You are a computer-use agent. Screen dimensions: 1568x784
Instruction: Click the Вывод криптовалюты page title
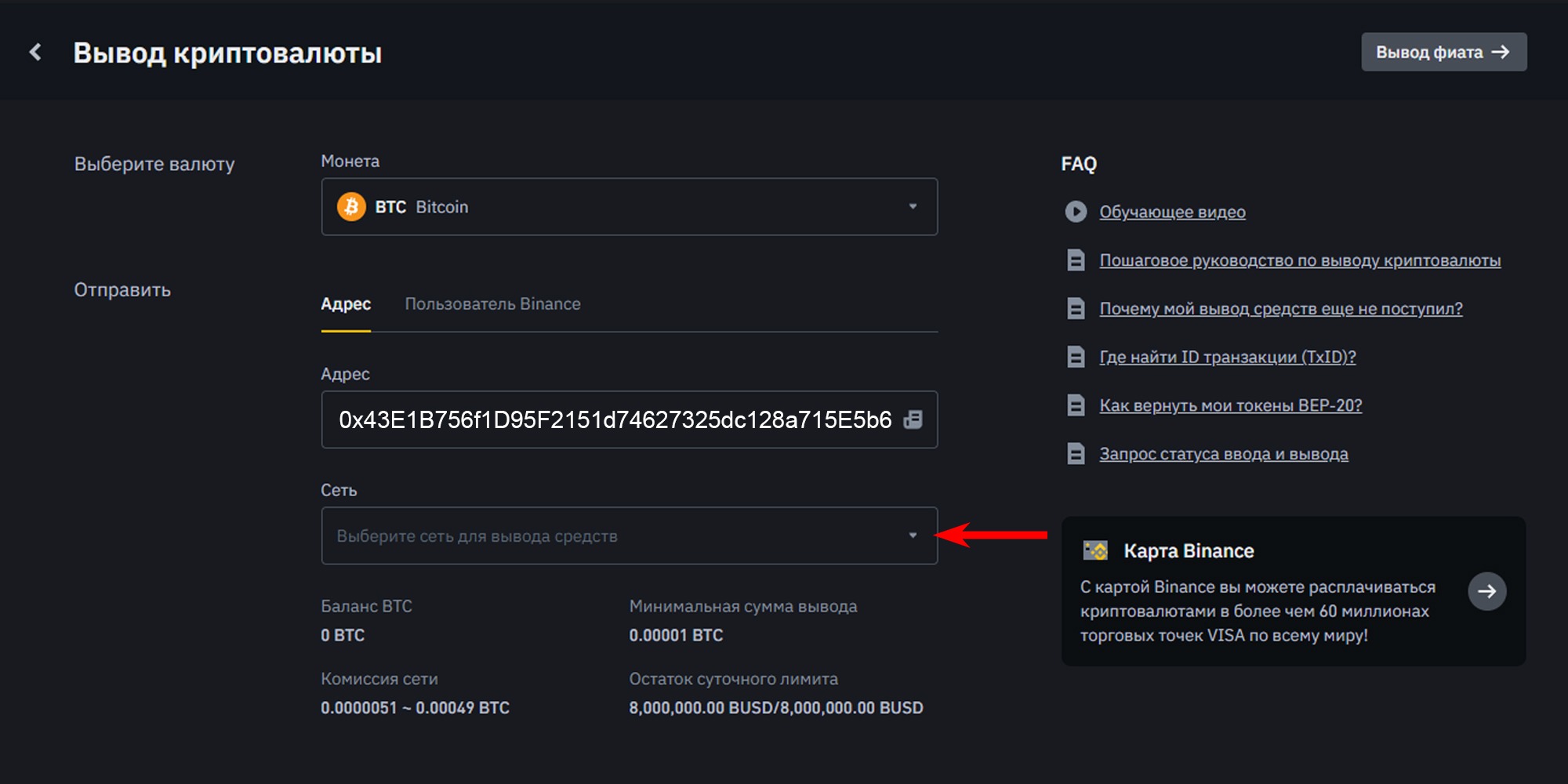click(227, 53)
